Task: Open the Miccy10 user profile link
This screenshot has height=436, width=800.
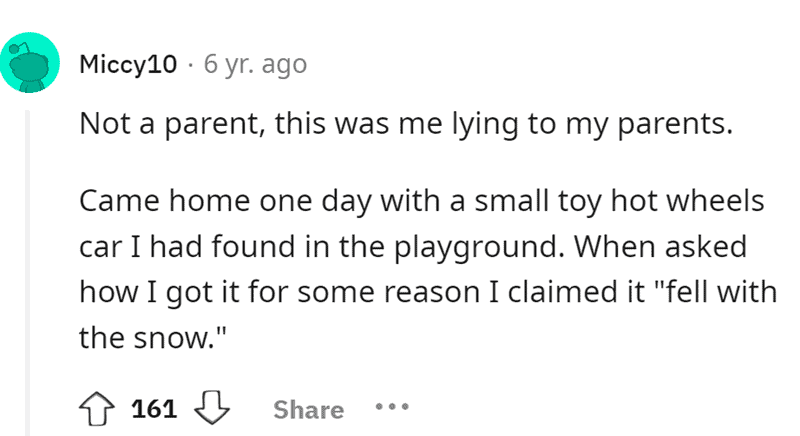Action: [x=130, y=65]
